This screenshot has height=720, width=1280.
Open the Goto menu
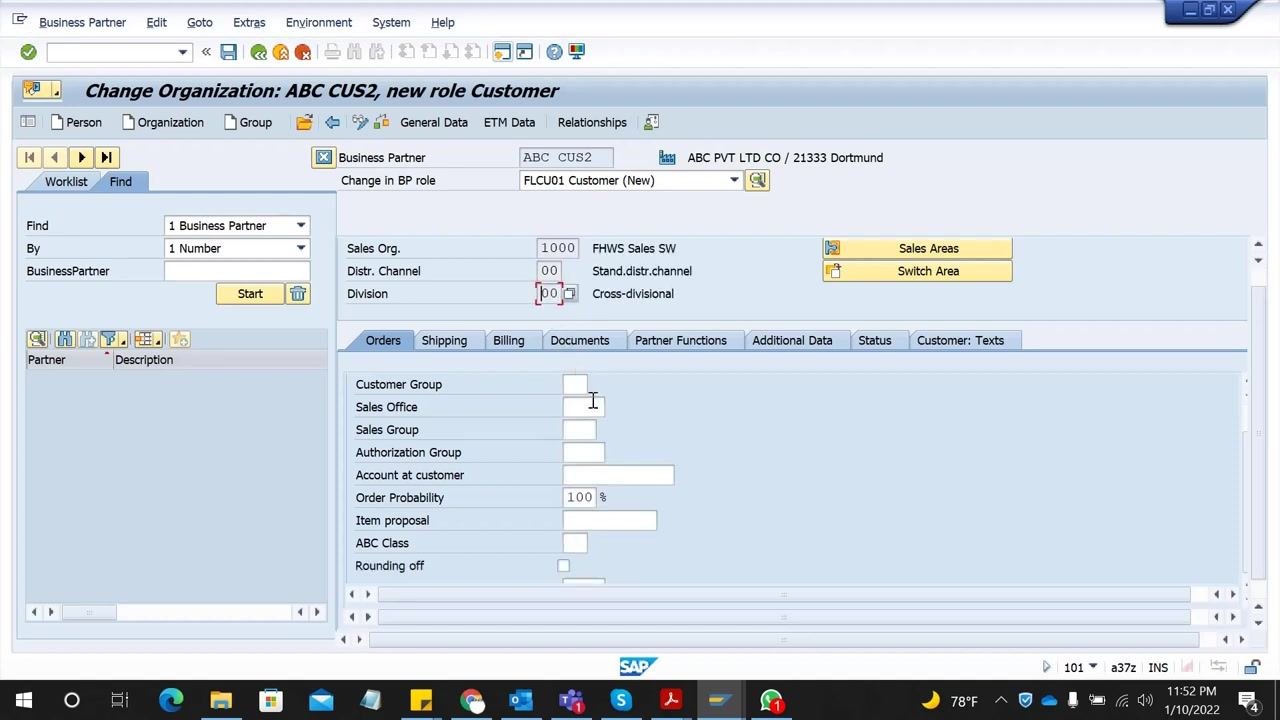(200, 22)
